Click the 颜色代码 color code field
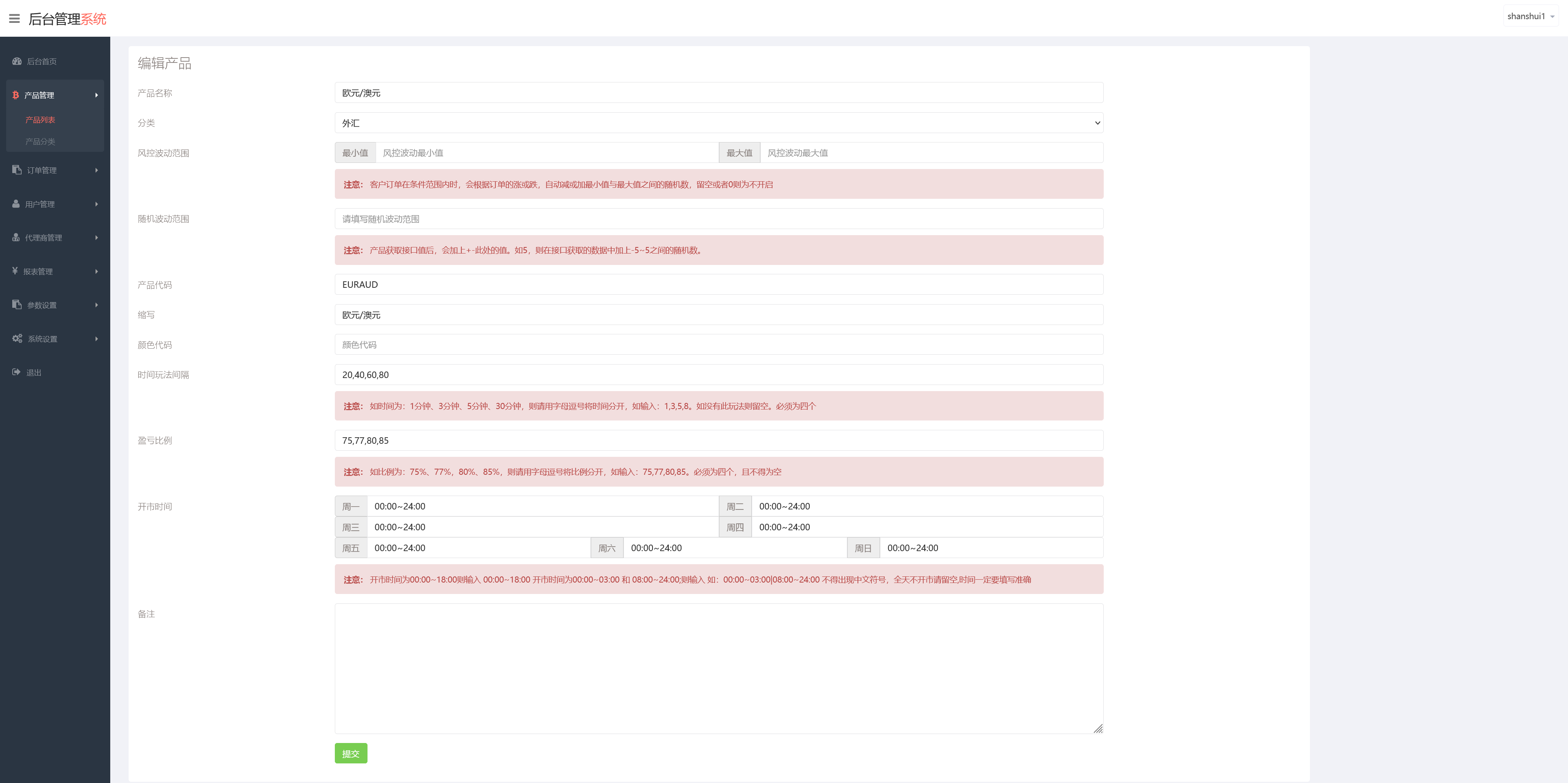The width and height of the screenshot is (1568, 783). (x=718, y=345)
